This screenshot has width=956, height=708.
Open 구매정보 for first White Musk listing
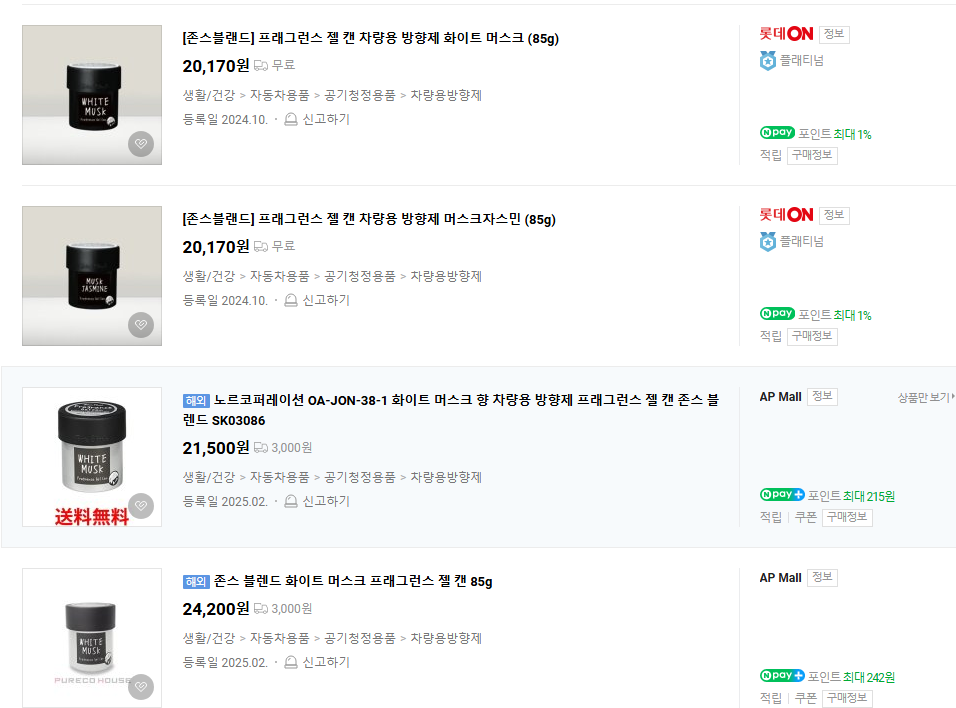[x=812, y=155]
